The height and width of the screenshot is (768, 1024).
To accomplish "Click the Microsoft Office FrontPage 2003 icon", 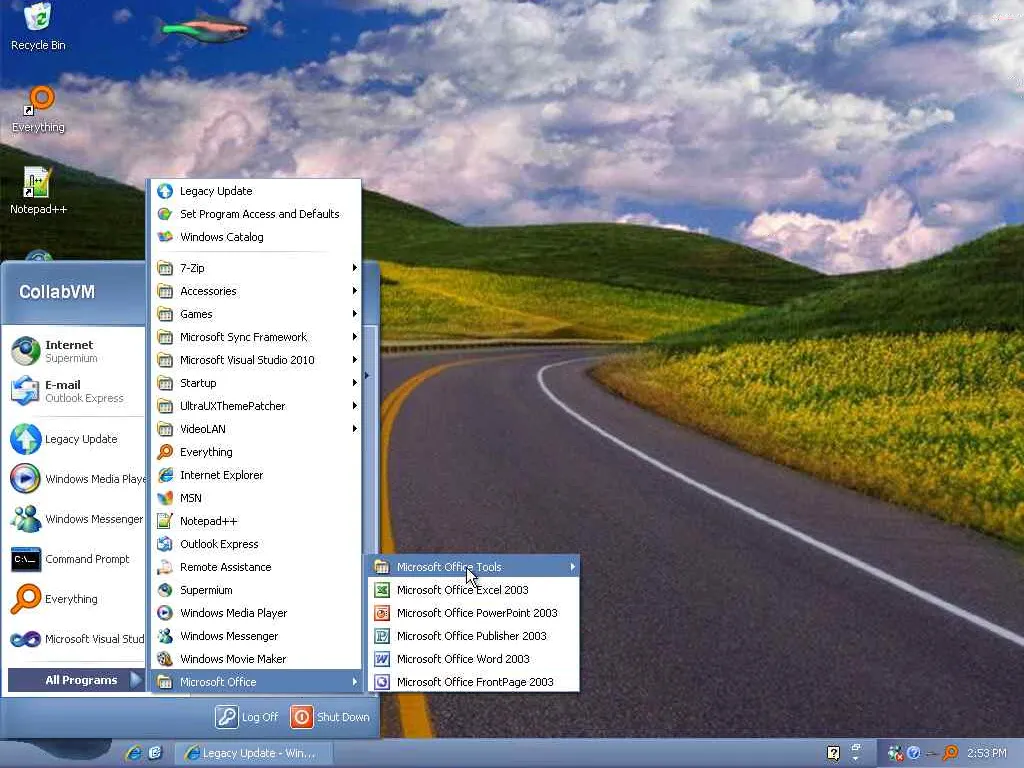I will (x=382, y=682).
